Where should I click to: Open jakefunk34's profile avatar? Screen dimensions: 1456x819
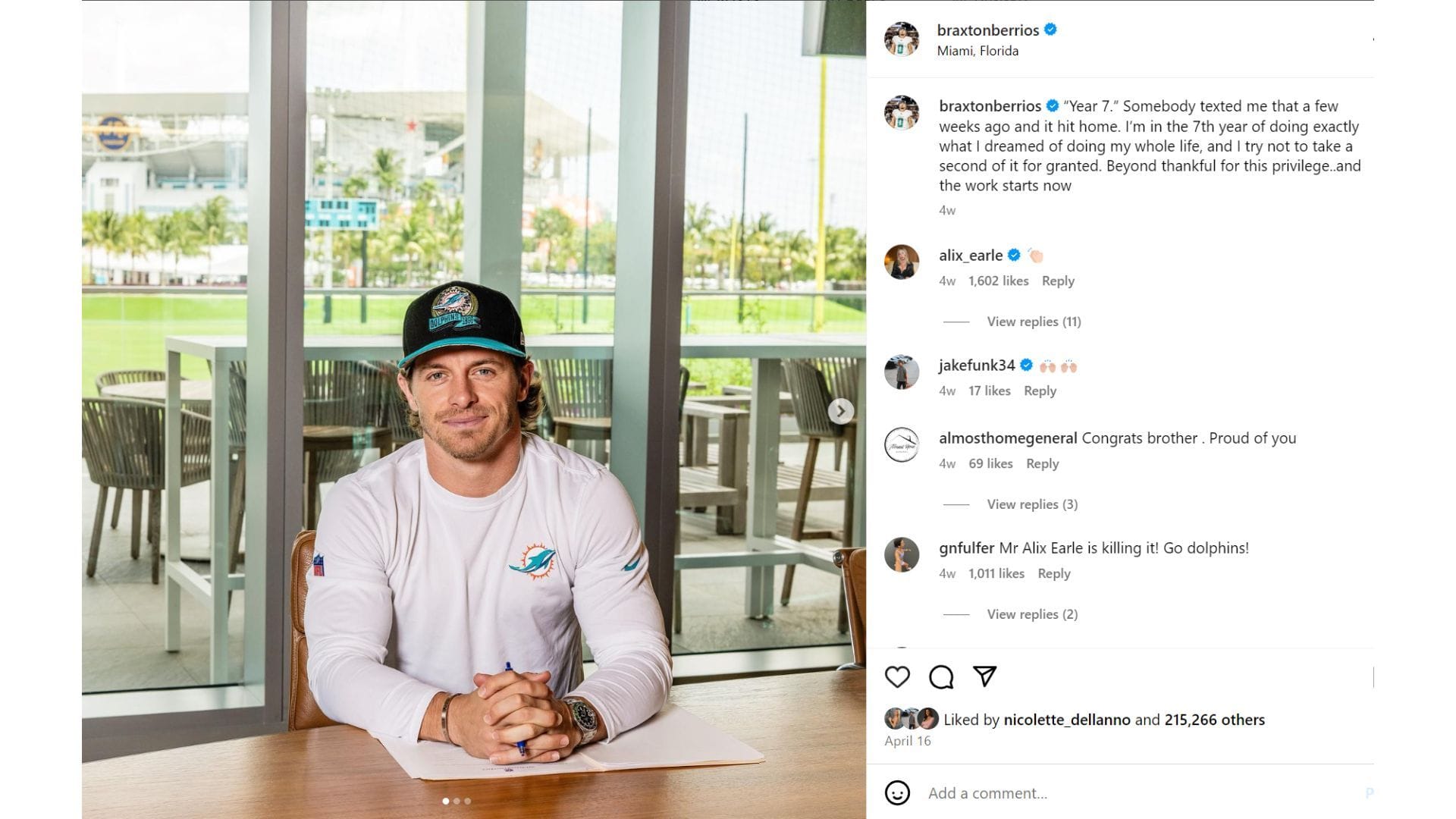[x=902, y=372]
